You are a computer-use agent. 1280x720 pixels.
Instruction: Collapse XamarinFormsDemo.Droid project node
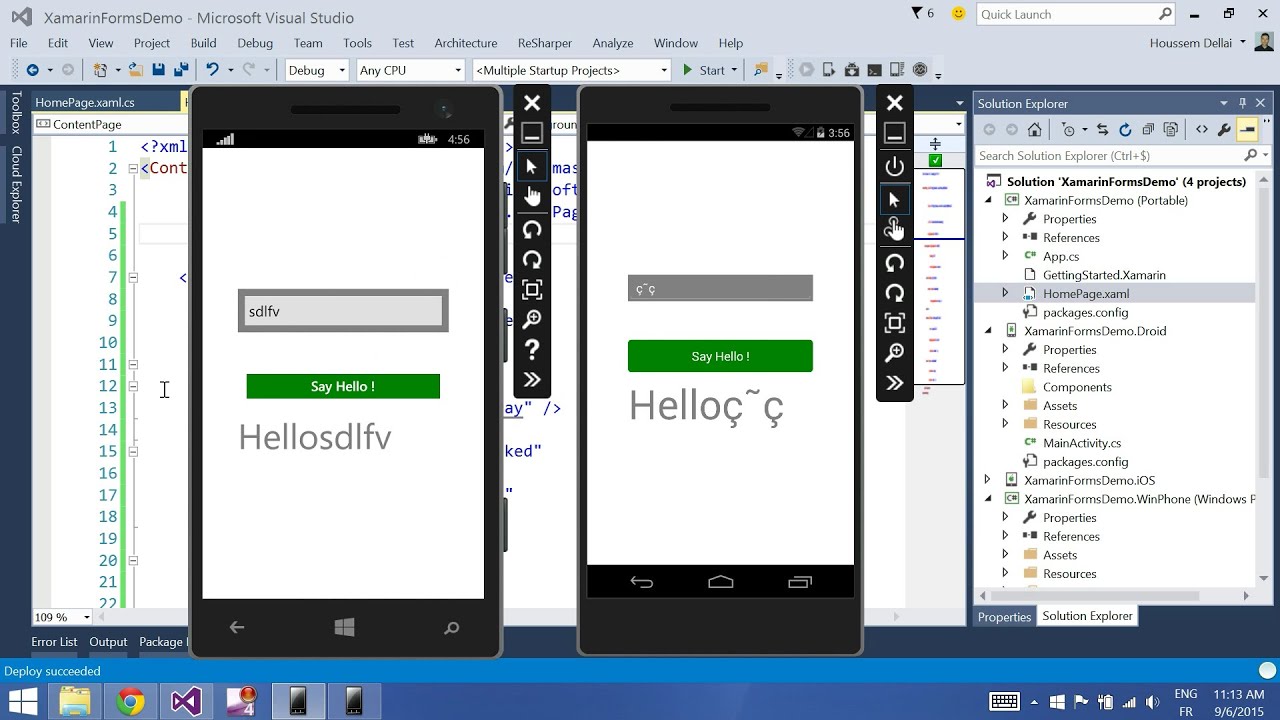point(989,331)
